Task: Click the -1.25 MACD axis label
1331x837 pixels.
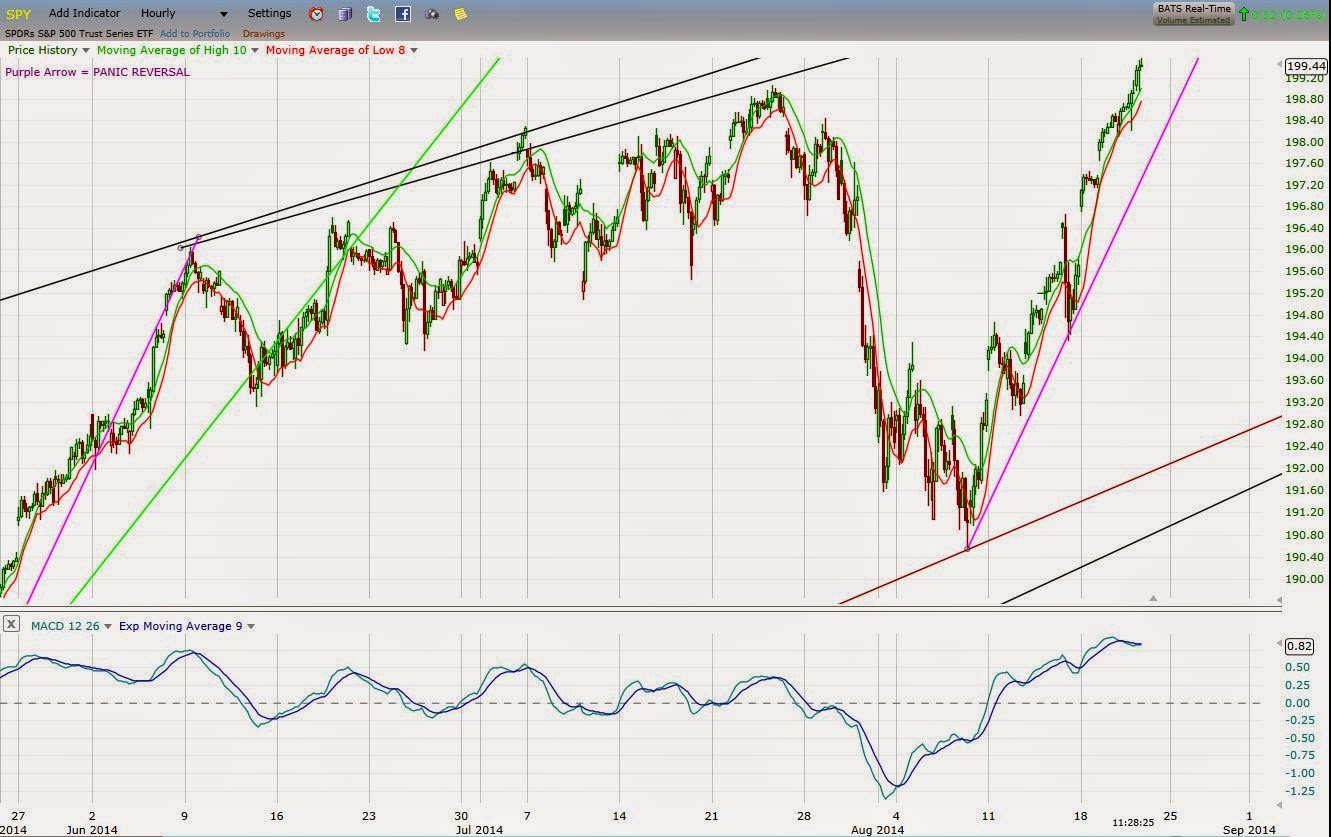Action: (x=1301, y=791)
